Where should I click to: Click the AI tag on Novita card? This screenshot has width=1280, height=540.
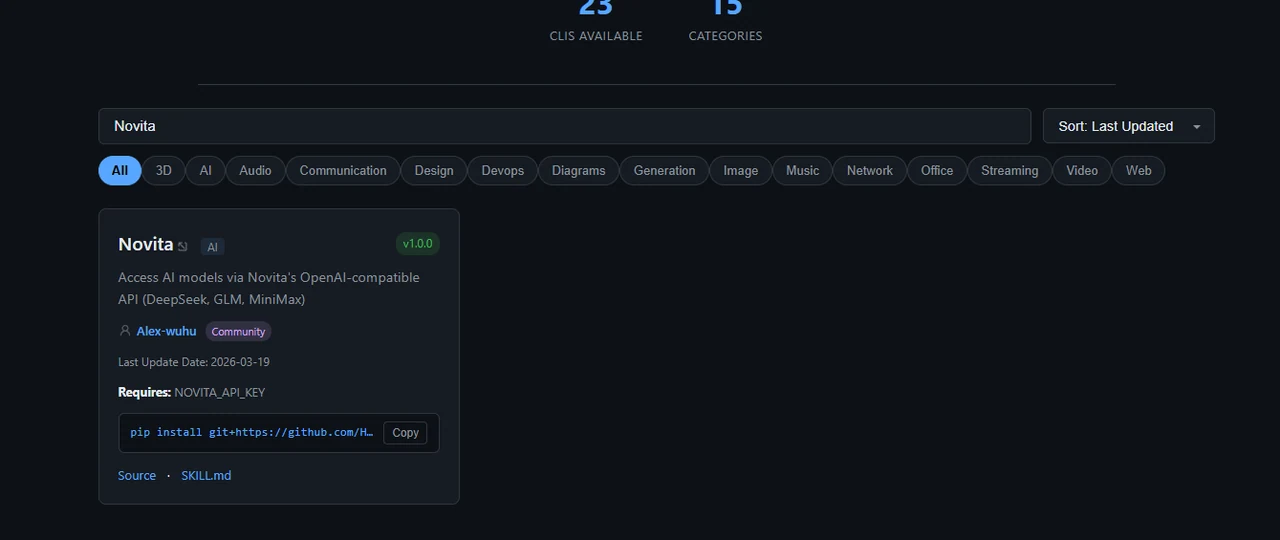(212, 247)
